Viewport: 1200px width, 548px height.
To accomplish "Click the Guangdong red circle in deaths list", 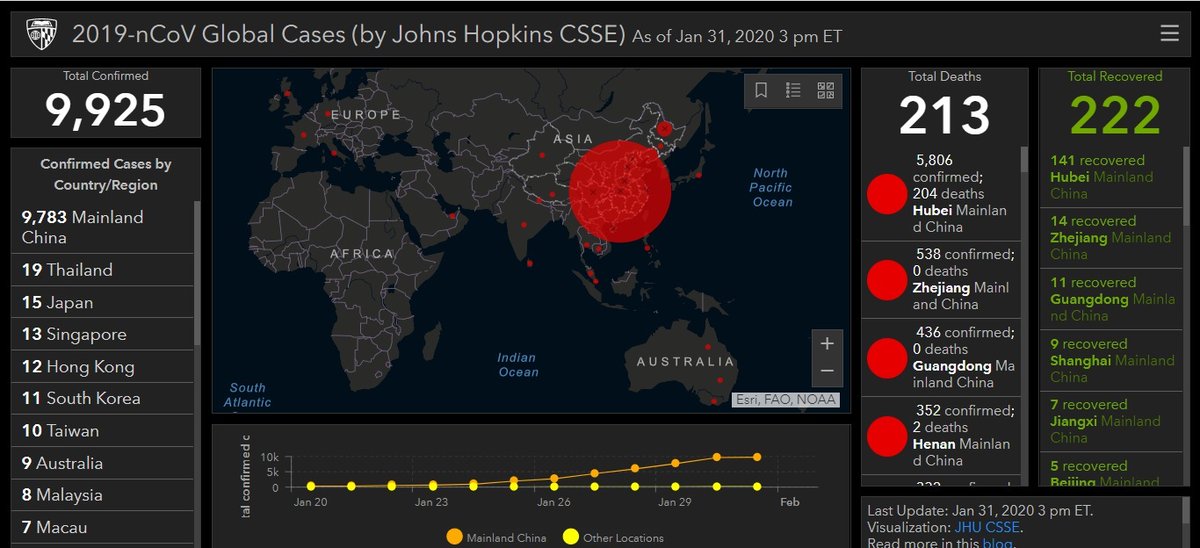I will (886, 358).
